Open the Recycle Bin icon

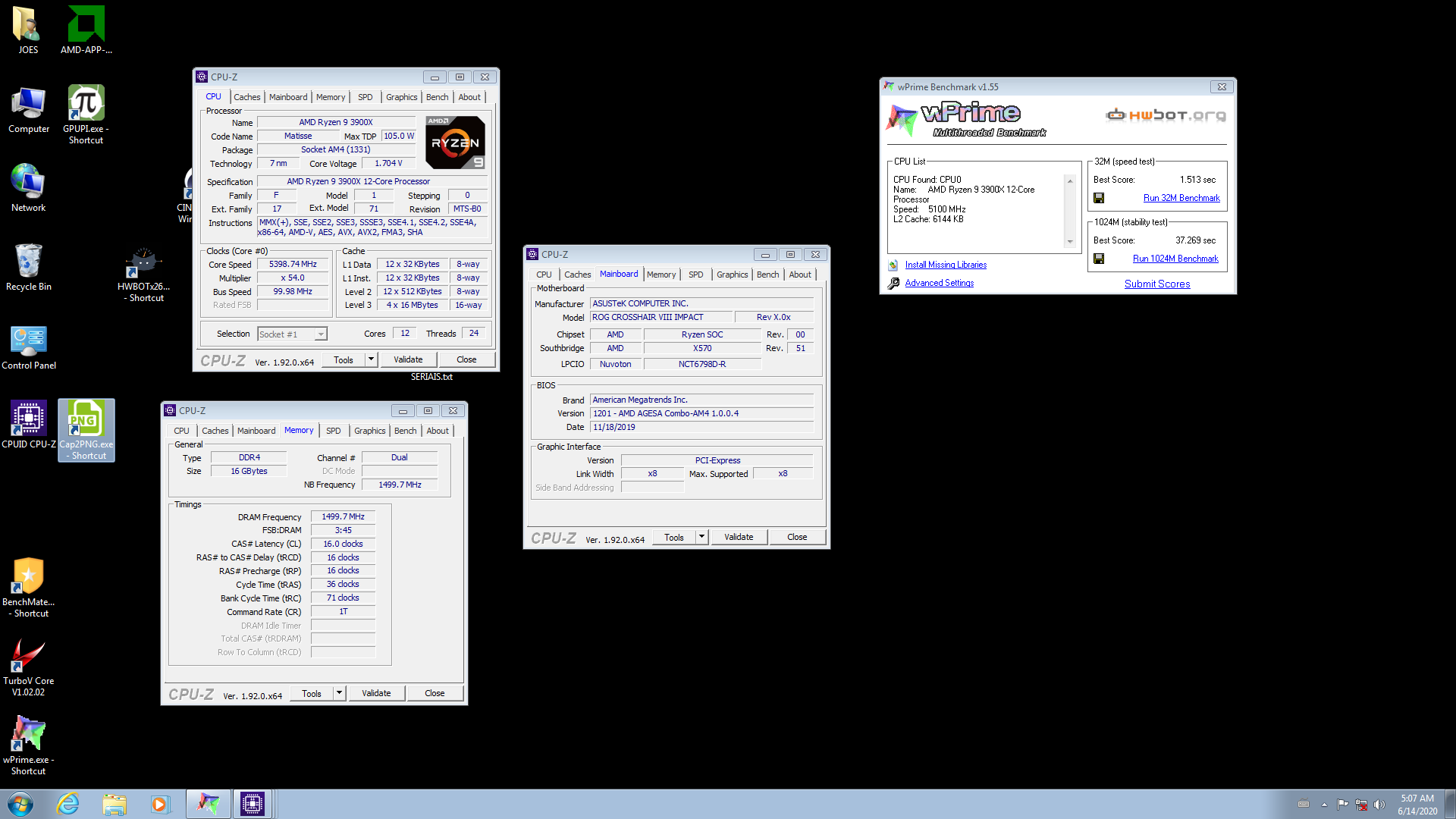28,267
